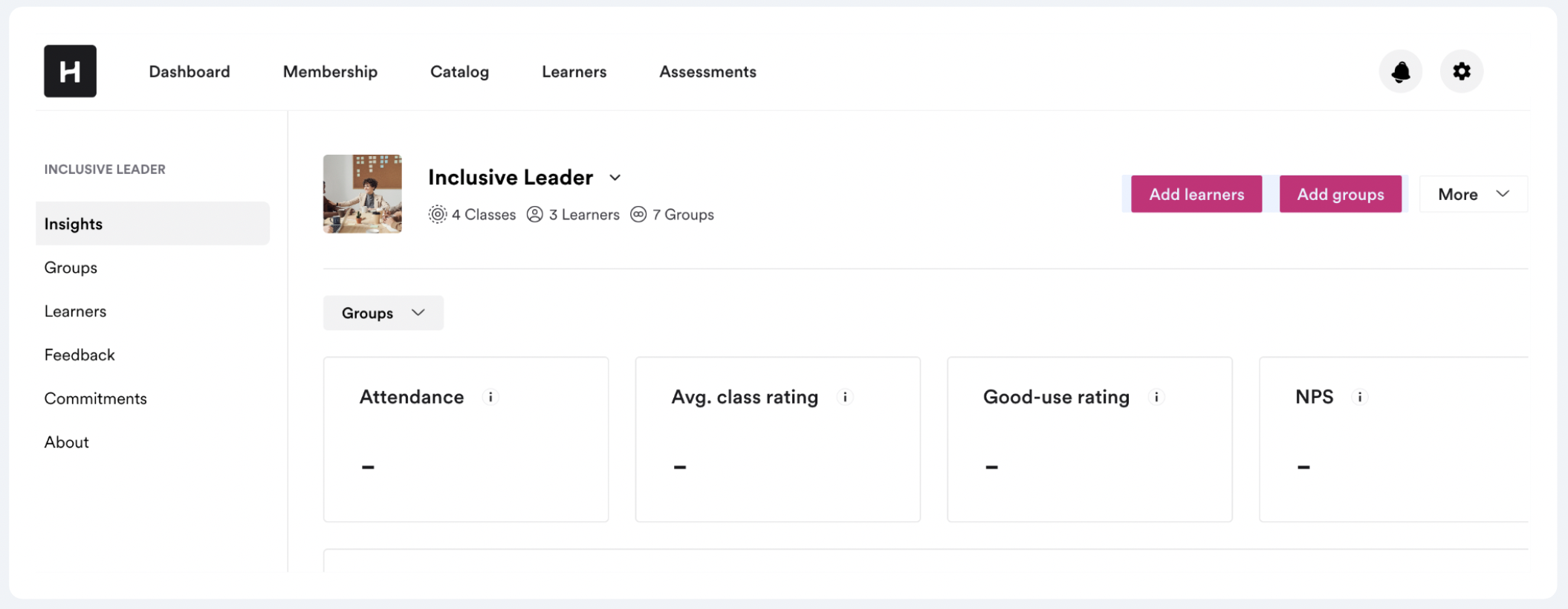Click the H logo icon
Viewport: 1568px width, 609px height.
[x=70, y=71]
